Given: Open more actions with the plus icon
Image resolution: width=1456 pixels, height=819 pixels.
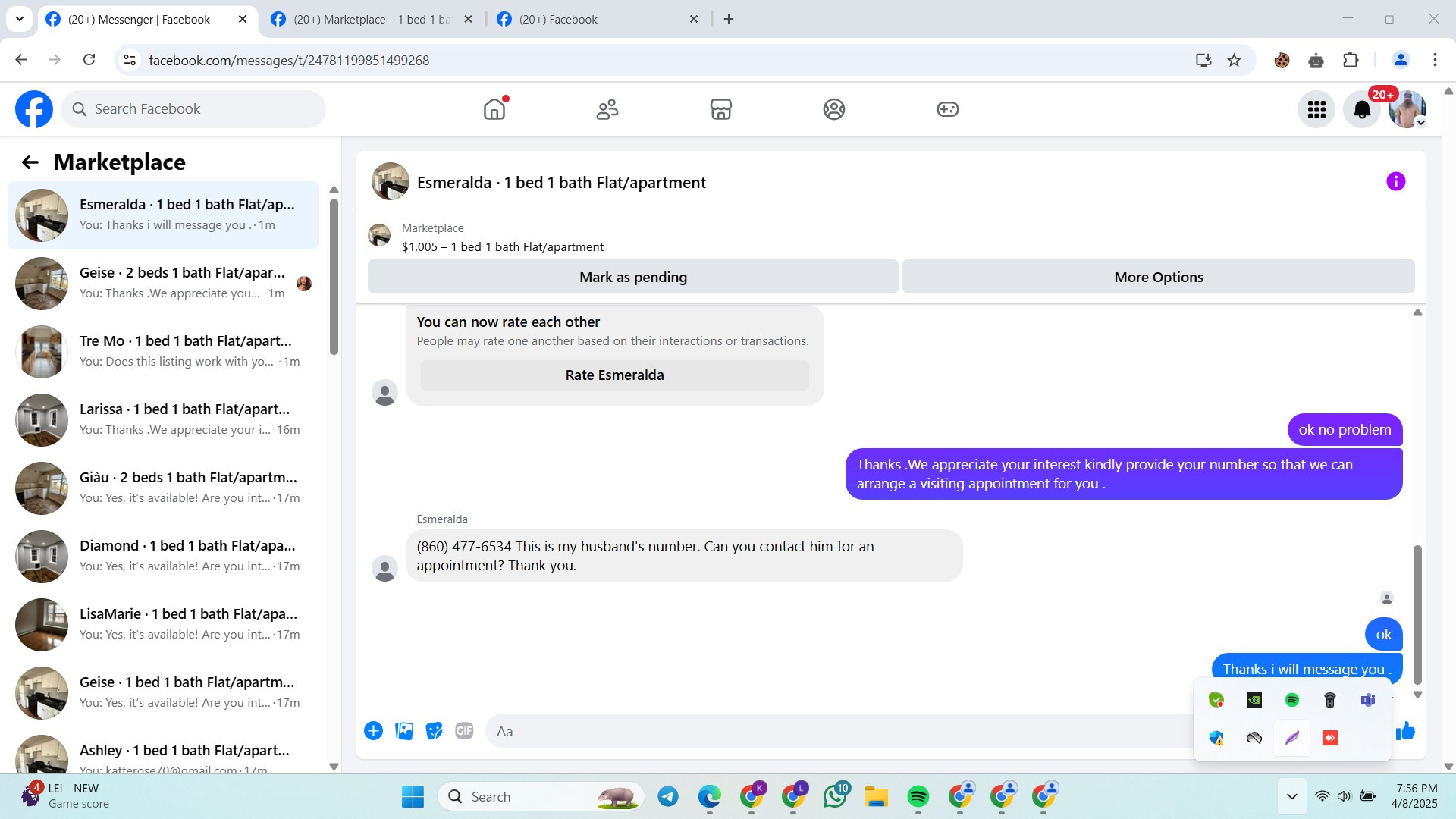Looking at the screenshot, I should (x=373, y=731).
